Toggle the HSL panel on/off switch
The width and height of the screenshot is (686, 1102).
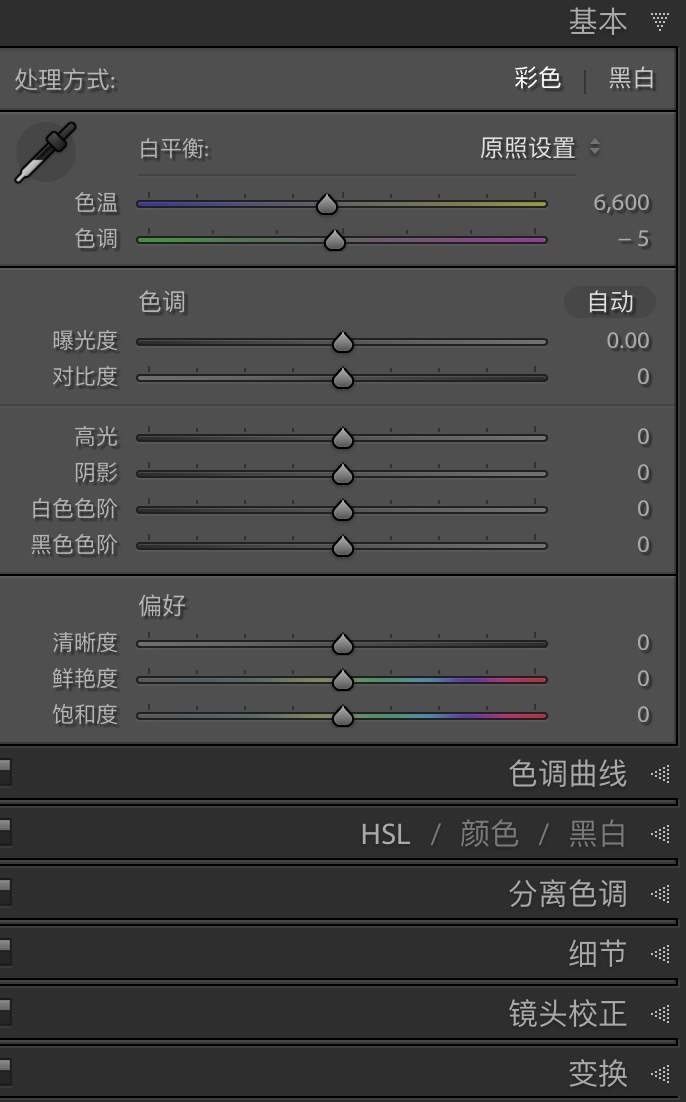tap(5, 833)
